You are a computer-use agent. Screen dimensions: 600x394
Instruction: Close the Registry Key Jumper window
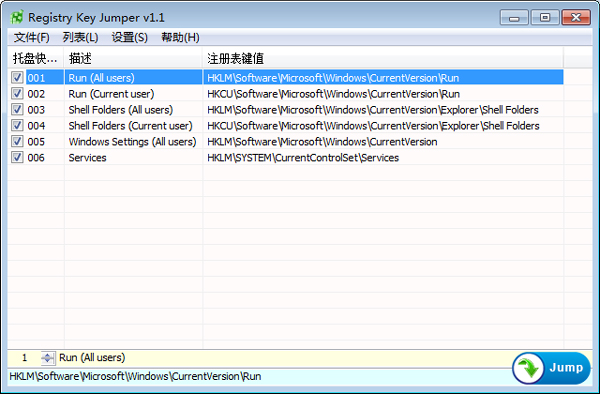pos(576,18)
